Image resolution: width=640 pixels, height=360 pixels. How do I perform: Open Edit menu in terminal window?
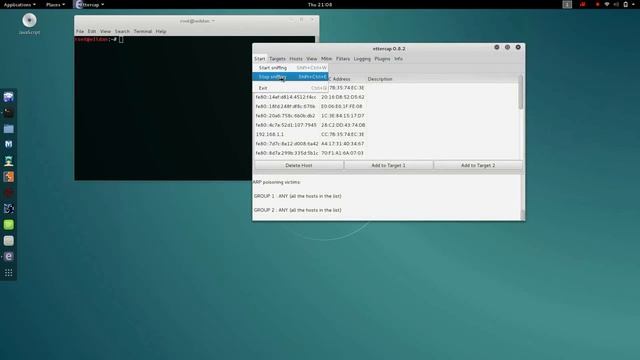pyautogui.click(x=92, y=31)
